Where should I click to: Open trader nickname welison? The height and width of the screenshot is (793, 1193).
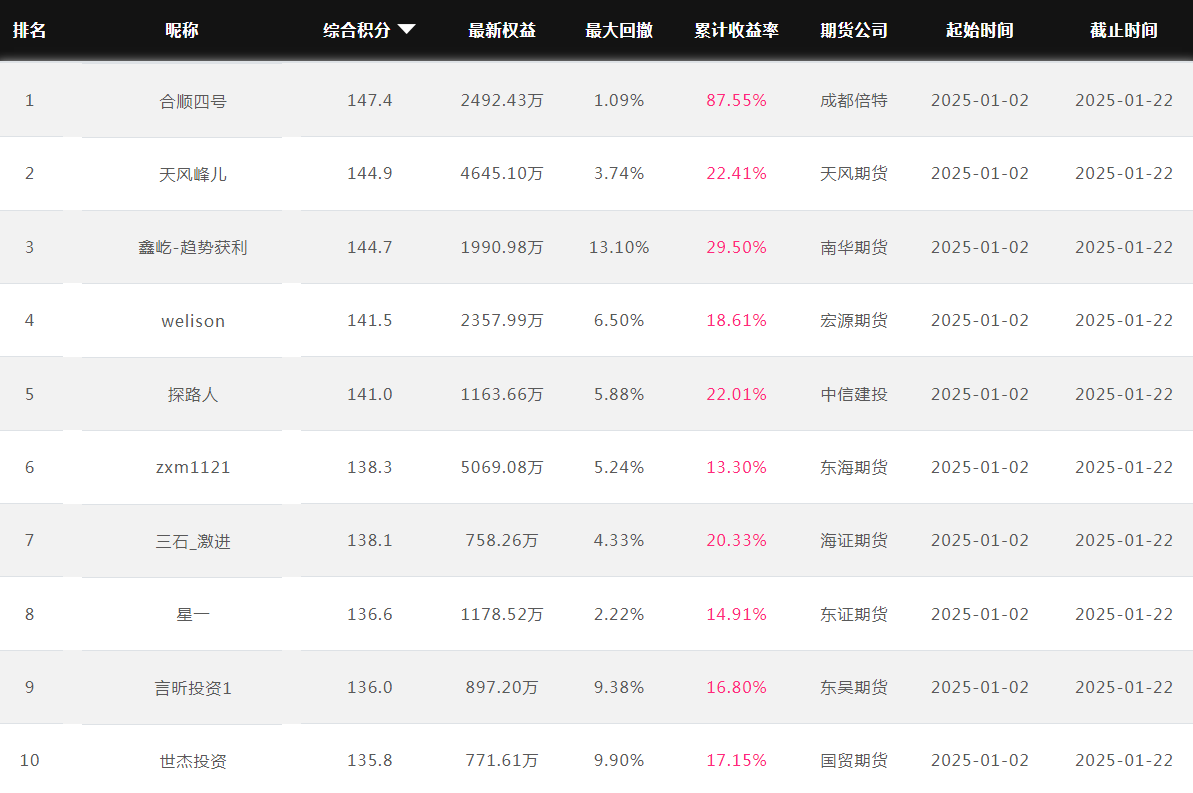click(x=193, y=321)
